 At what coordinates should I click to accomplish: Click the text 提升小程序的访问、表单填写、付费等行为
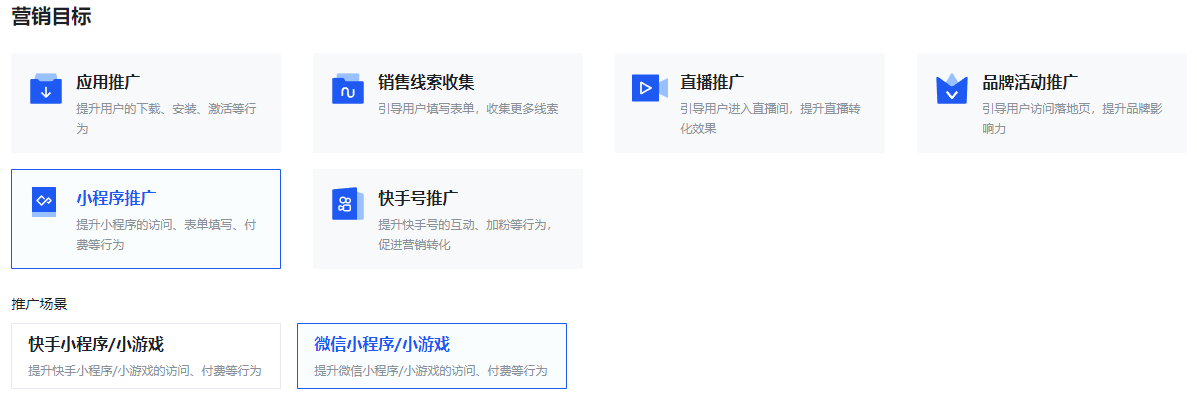click(166, 235)
